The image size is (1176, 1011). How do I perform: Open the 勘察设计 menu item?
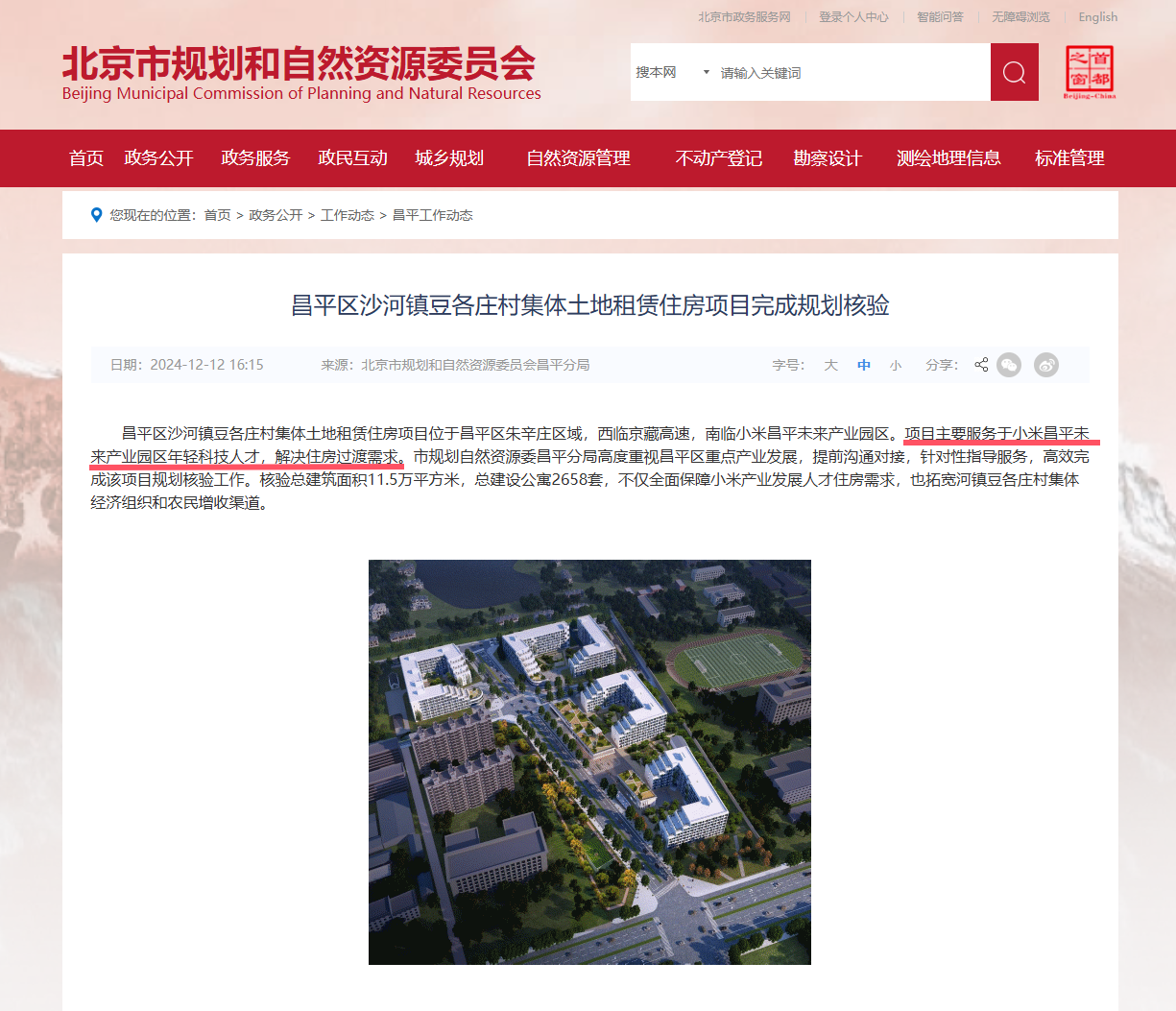pyautogui.click(x=828, y=158)
